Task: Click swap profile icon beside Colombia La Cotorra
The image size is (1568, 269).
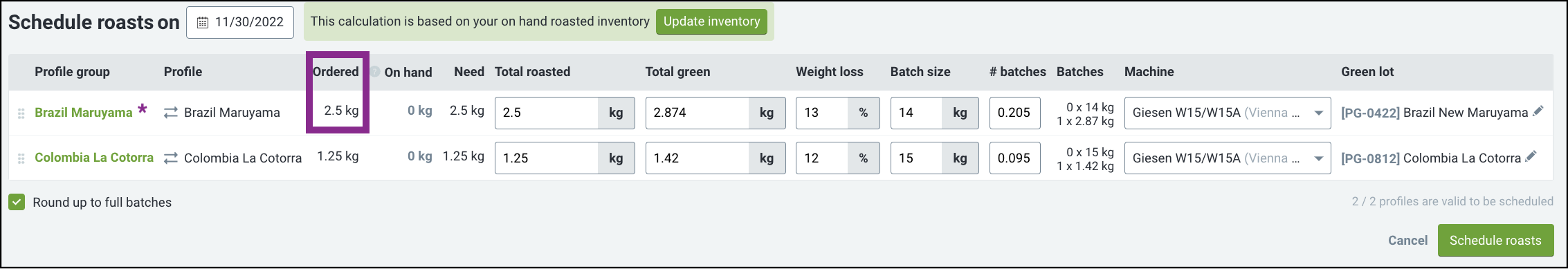Action: [171, 158]
